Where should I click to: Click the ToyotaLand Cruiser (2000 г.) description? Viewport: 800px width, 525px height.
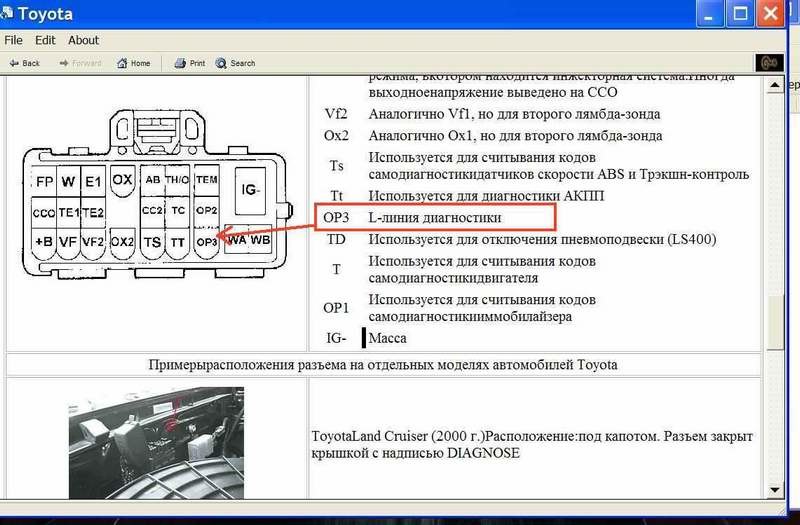click(x=532, y=444)
